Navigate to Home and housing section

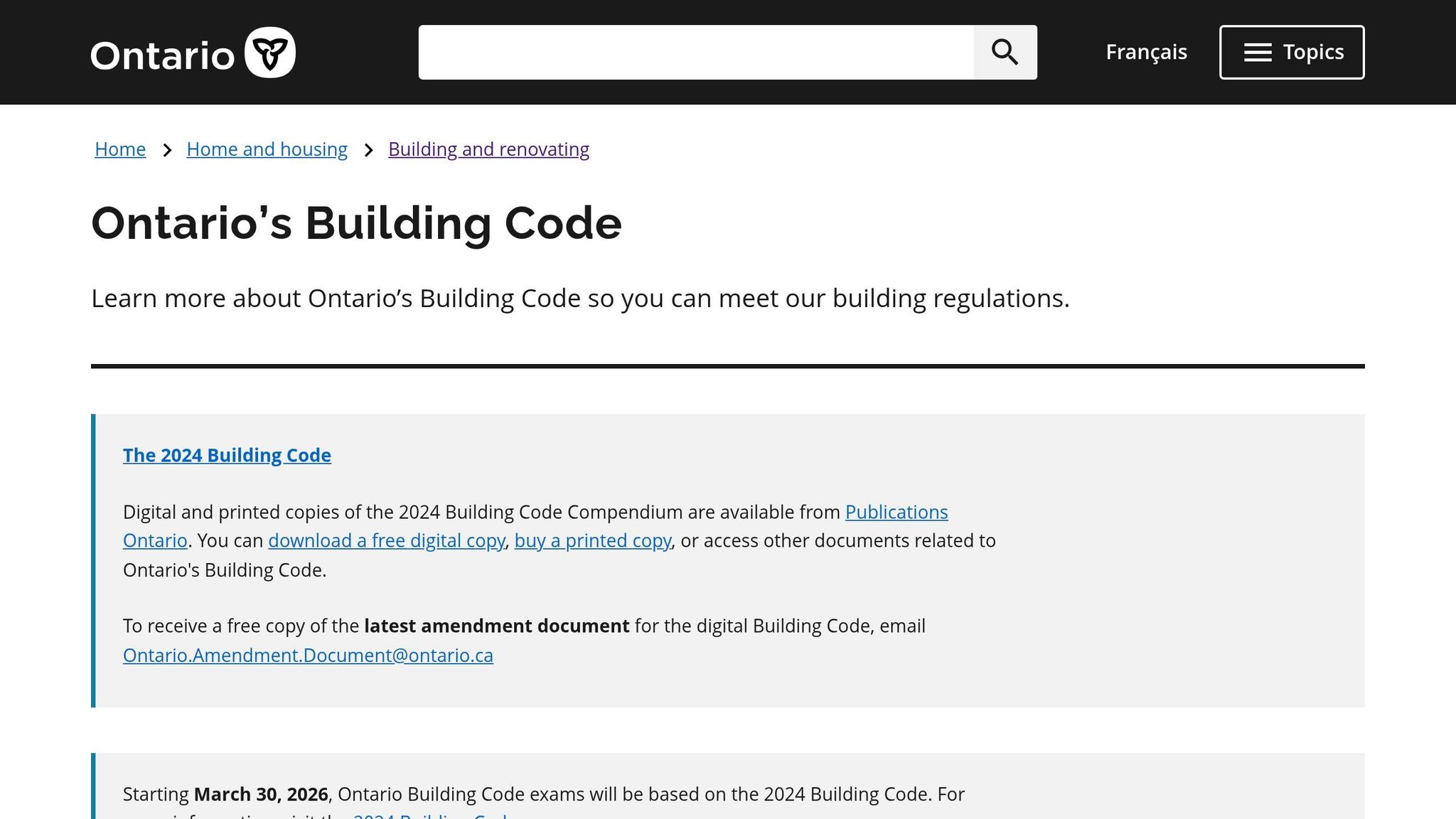point(267,149)
